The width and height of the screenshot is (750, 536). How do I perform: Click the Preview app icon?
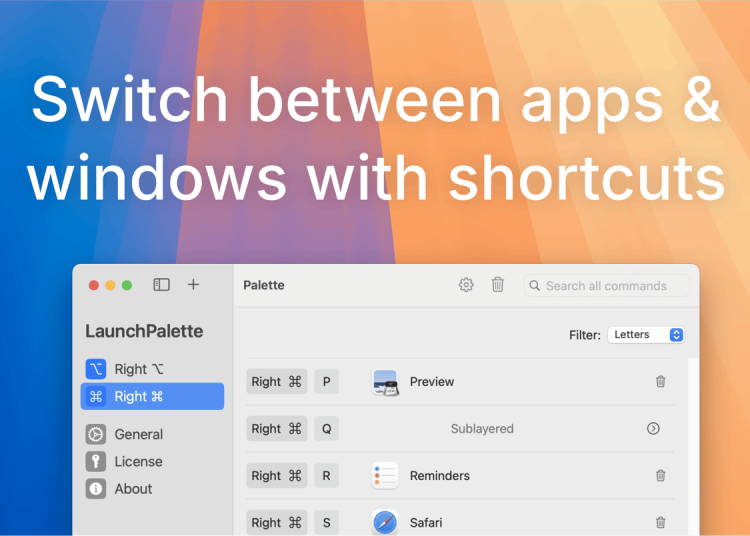click(385, 381)
